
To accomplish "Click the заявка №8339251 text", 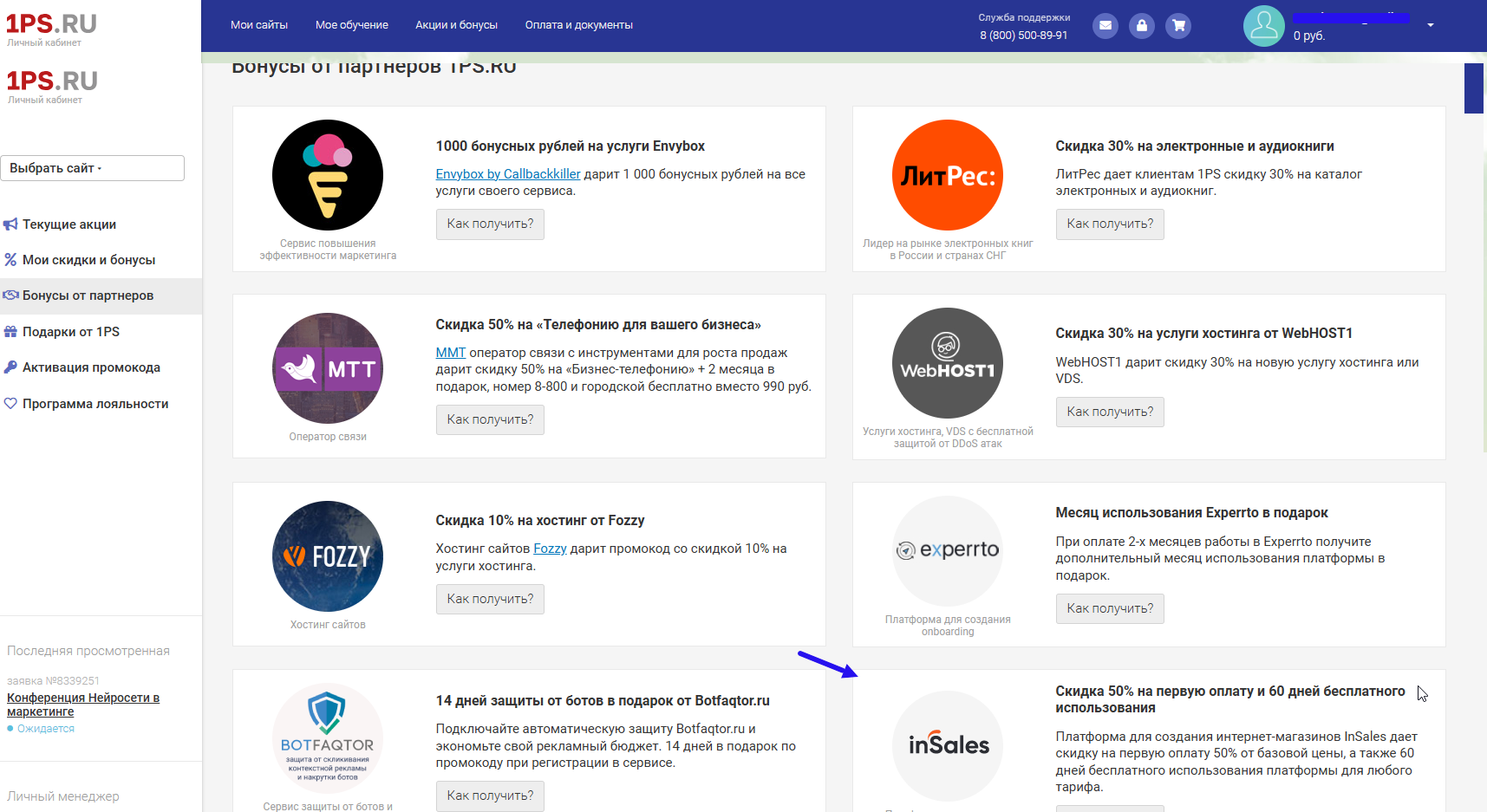I will pyautogui.click(x=53, y=681).
